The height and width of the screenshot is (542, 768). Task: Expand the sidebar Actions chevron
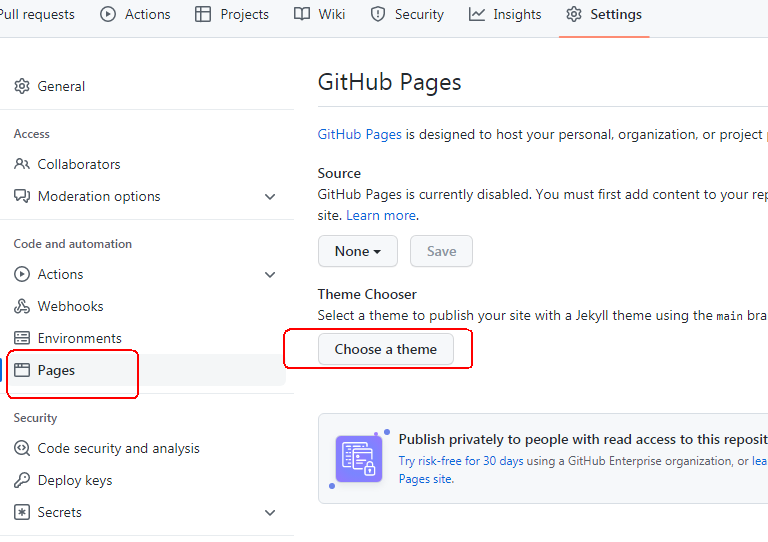coord(270,275)
